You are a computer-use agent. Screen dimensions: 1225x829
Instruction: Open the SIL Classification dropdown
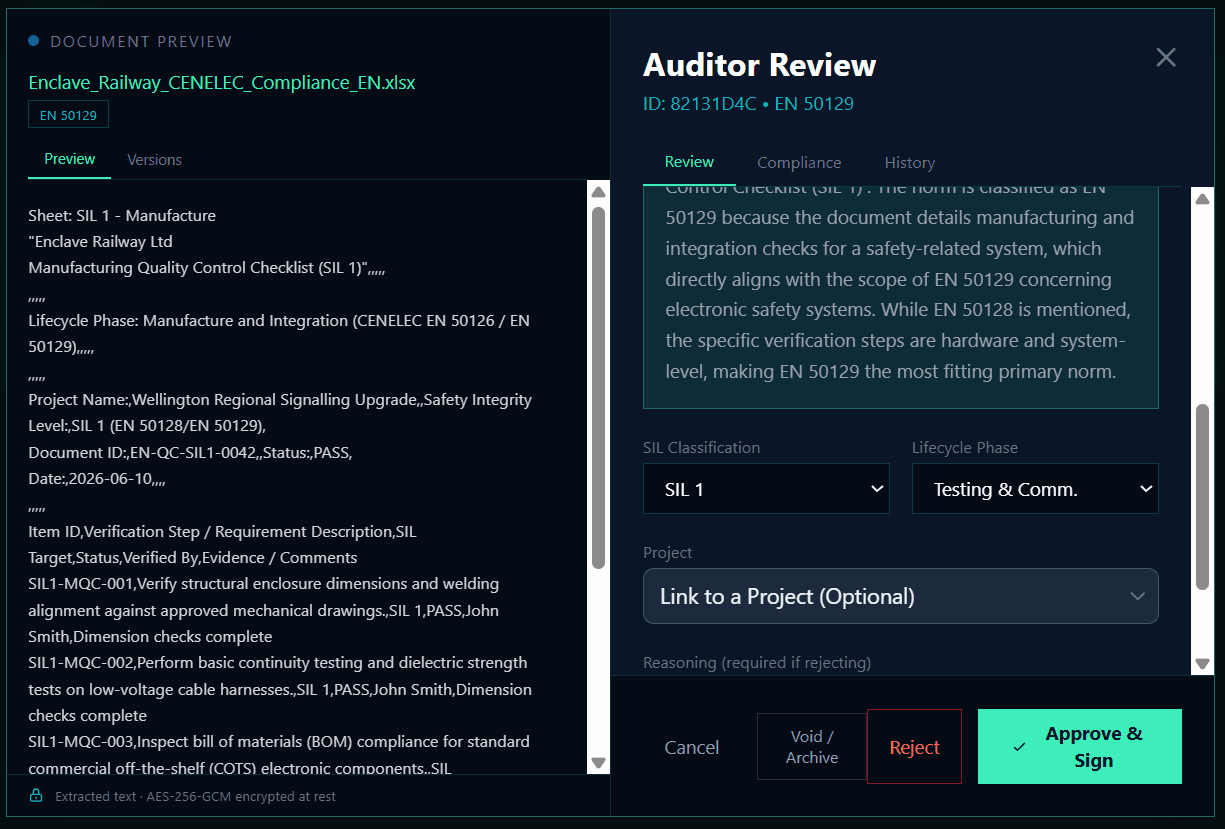pos(766,489)
